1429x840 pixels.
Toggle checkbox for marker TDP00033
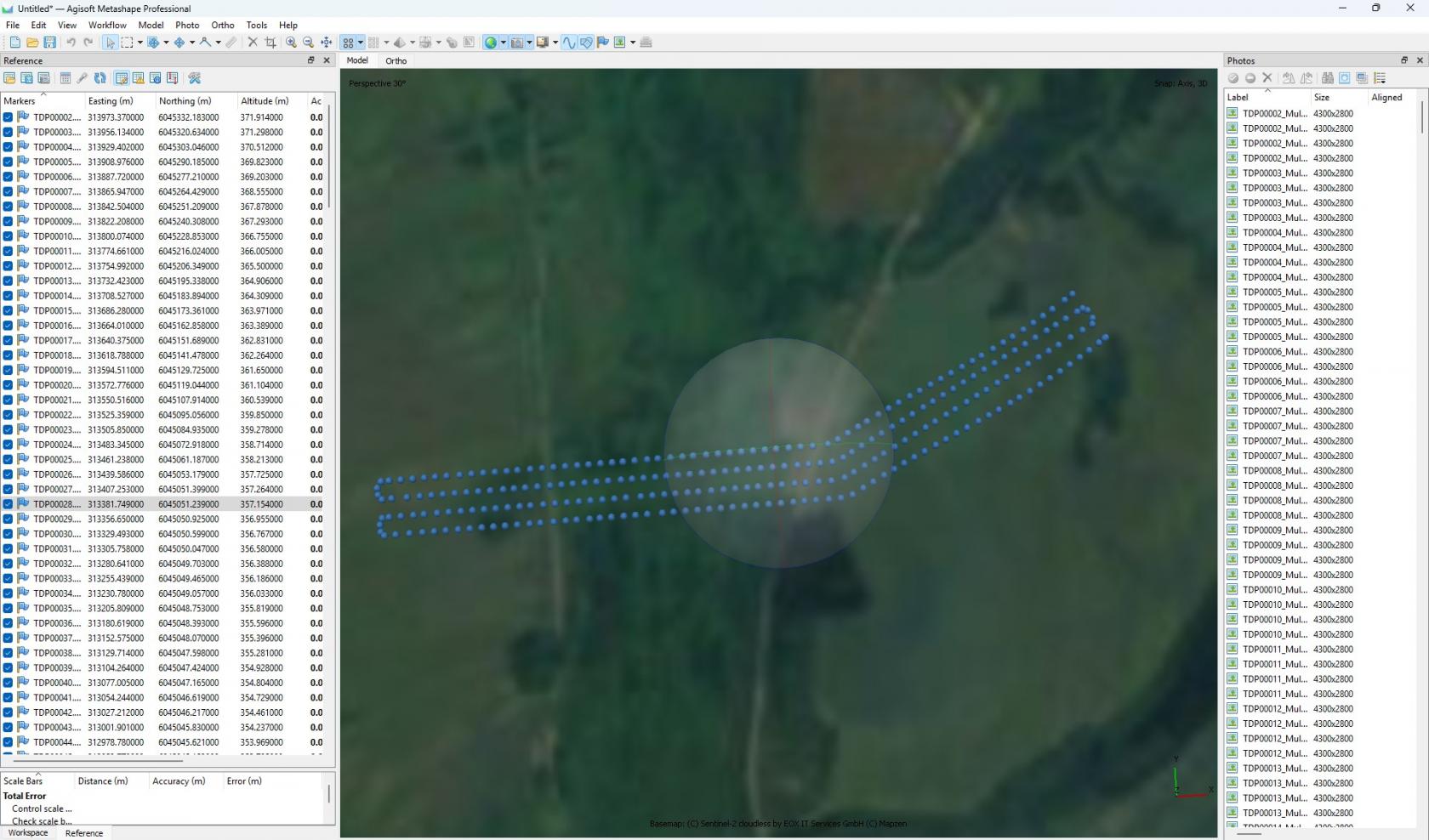coord(8,579)
